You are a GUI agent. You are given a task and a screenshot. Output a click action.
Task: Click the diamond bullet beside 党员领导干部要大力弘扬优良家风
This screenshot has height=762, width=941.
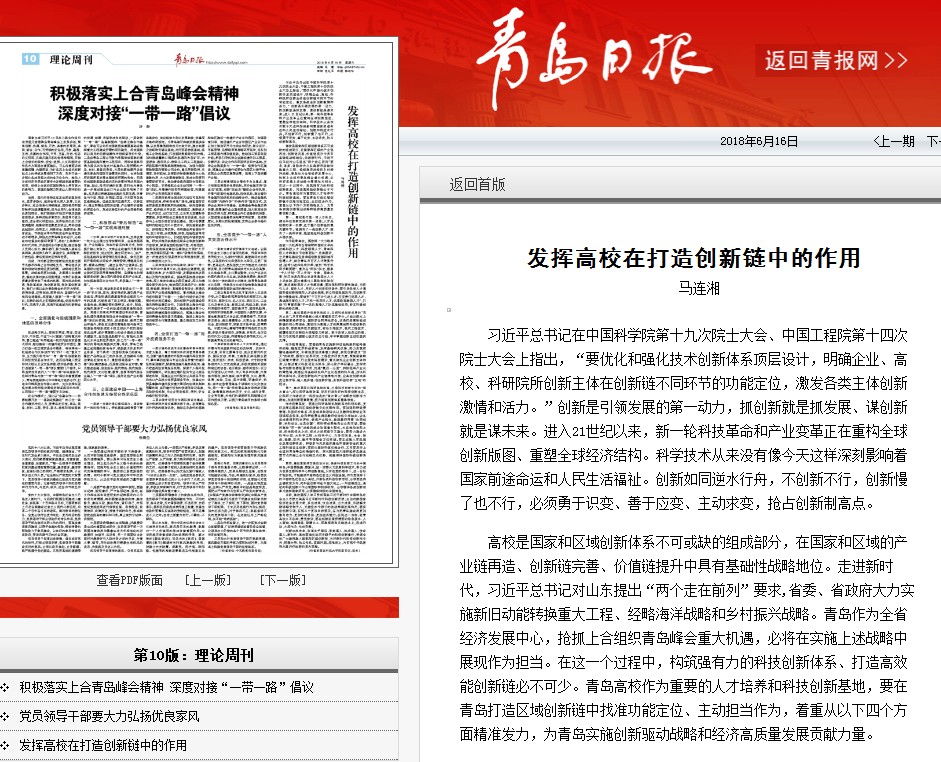click(x=5, y=716)
